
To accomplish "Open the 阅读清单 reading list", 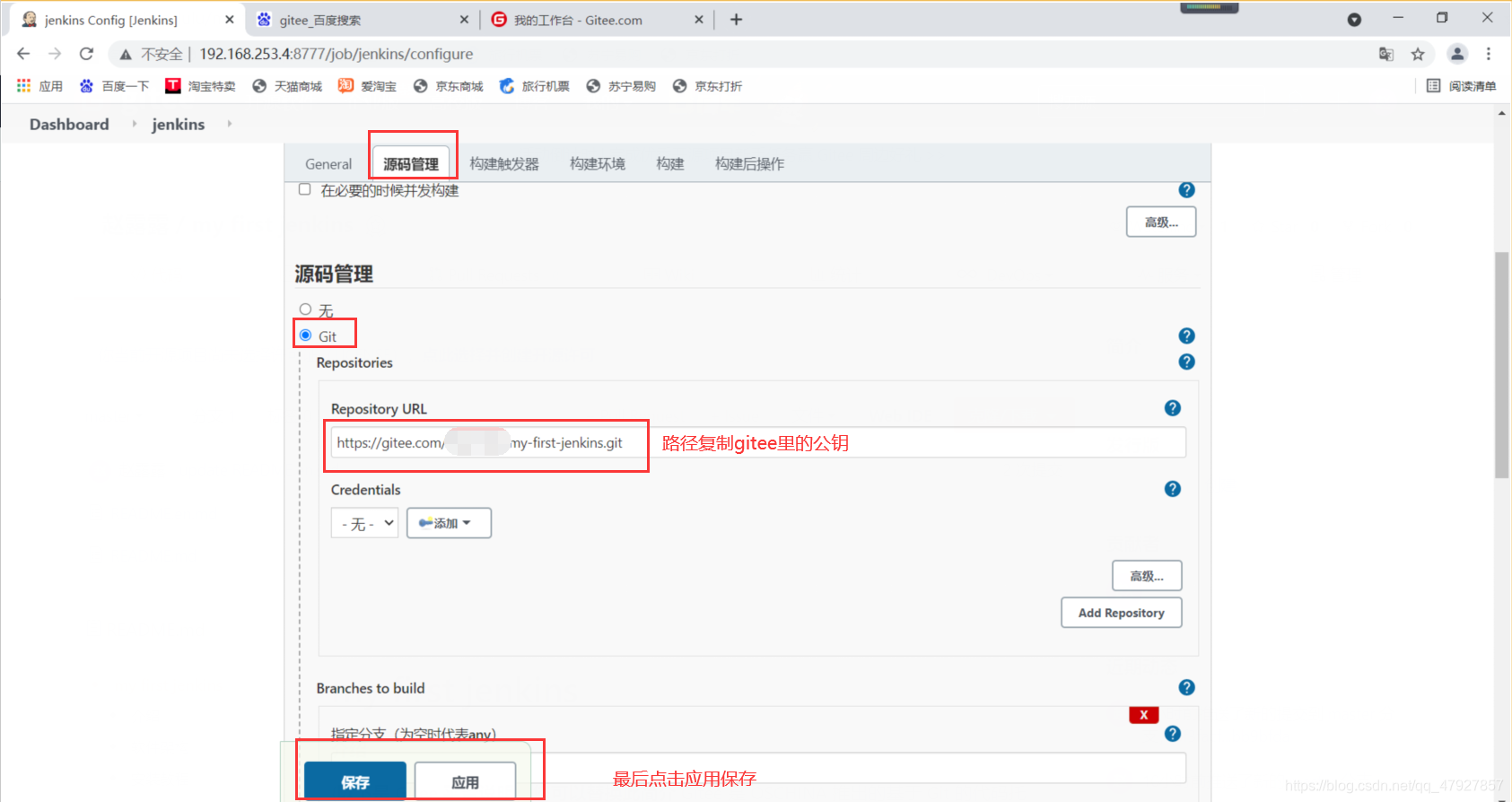I will coord(1462,86).
